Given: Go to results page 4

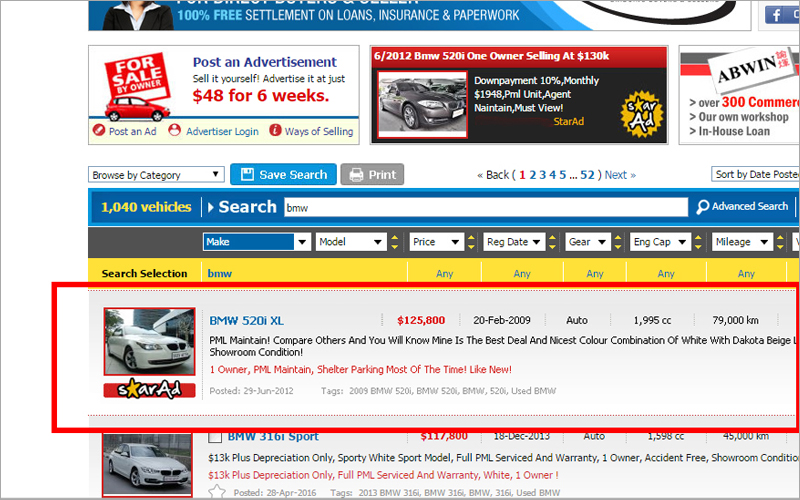Looking at the screenshot, I should pos(553,175).
